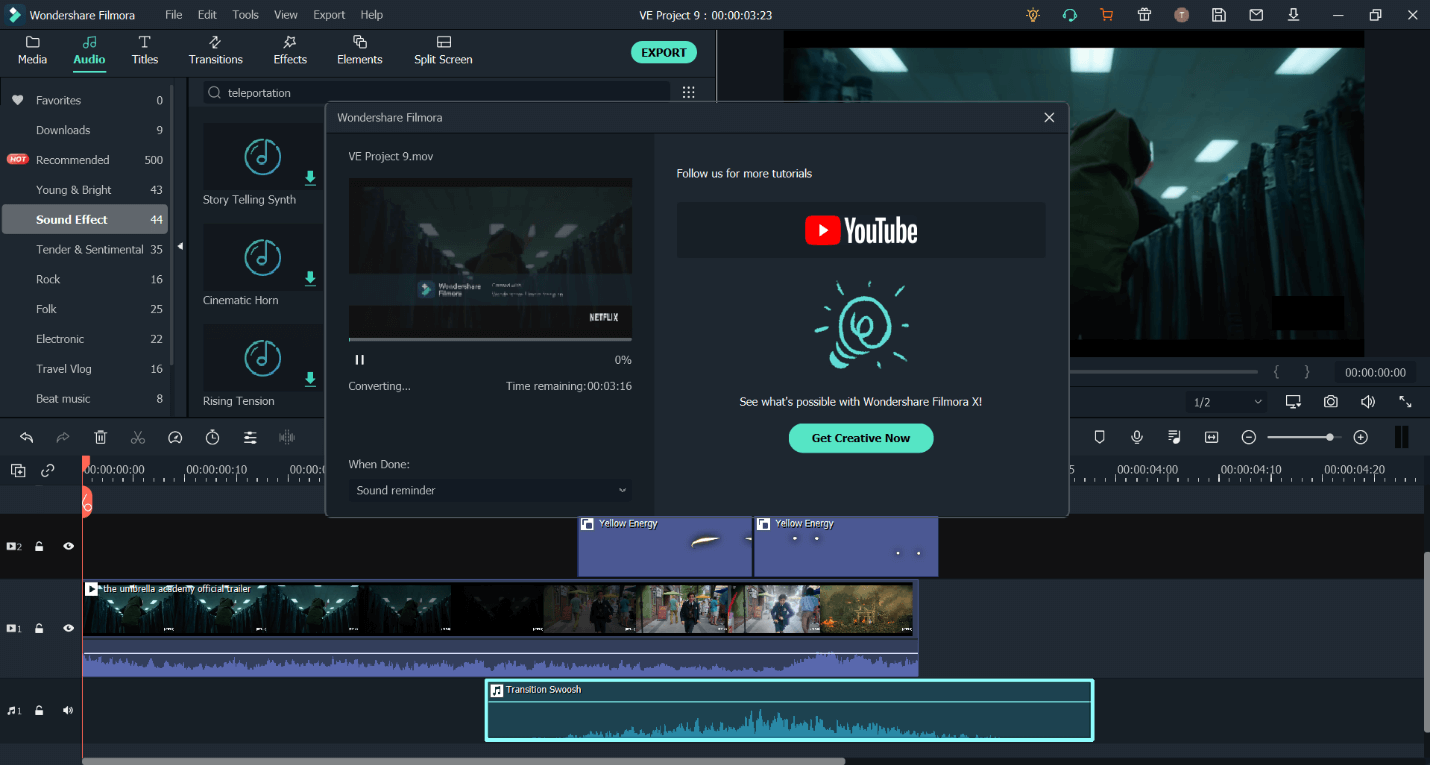
Task: Select the Transition Swoosh audio clip
Action: click(x=790, y=710)
